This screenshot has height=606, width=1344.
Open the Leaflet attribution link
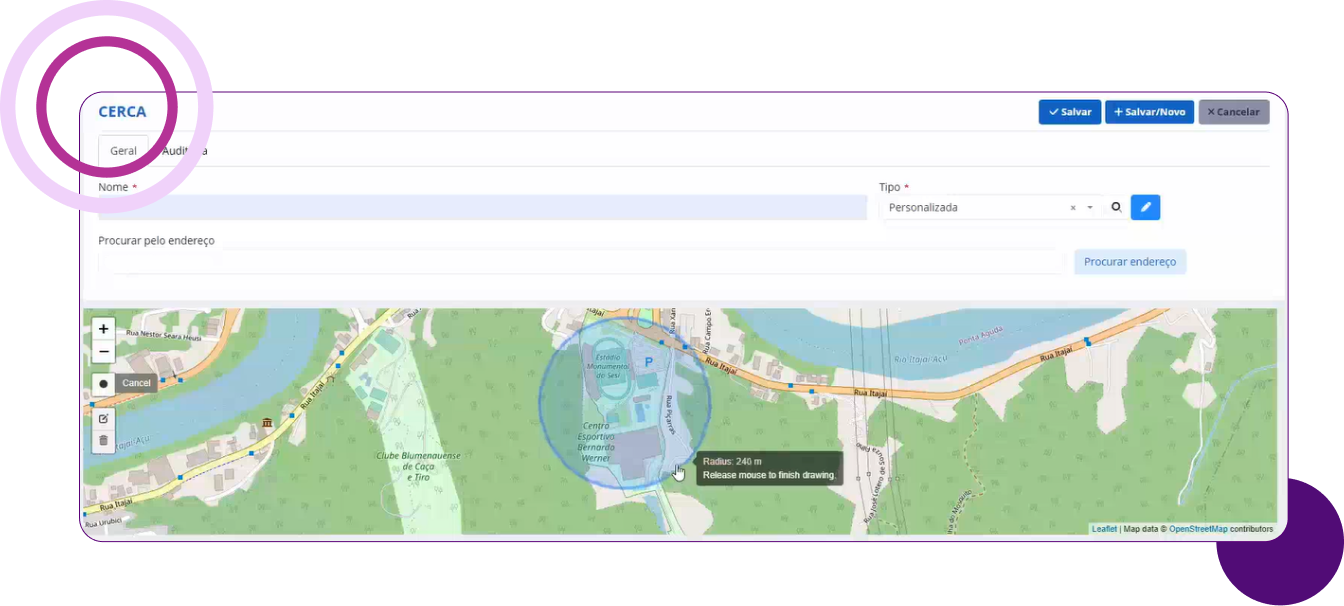point(1104,529)
